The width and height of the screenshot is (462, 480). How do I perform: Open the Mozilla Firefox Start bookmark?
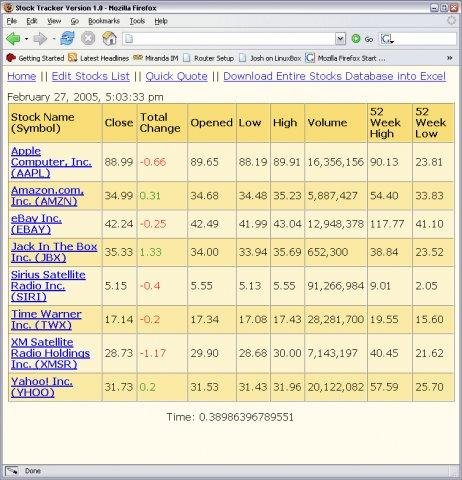pyautogui.click(x=345, y=58)
